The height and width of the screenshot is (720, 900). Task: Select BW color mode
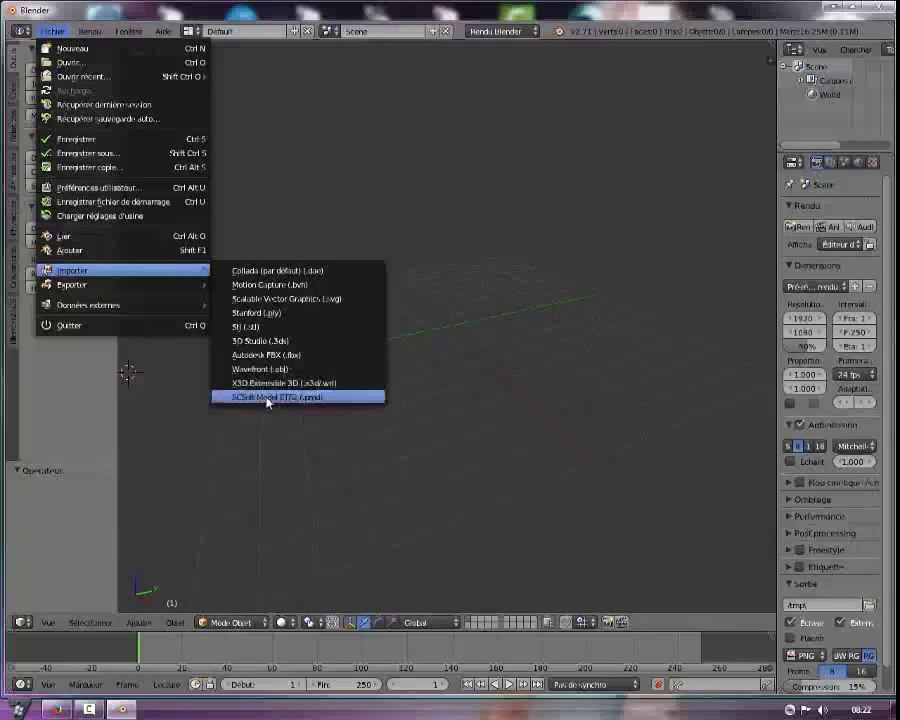(839, 656)
